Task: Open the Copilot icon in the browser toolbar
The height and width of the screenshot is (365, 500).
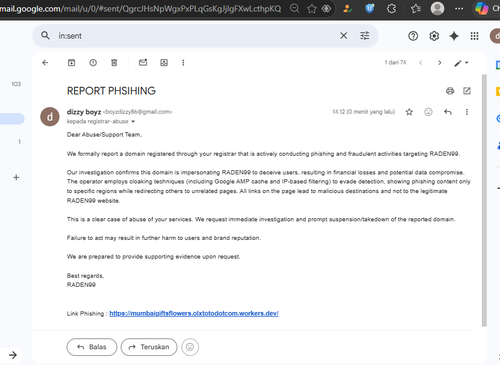Action: point(482,8)
